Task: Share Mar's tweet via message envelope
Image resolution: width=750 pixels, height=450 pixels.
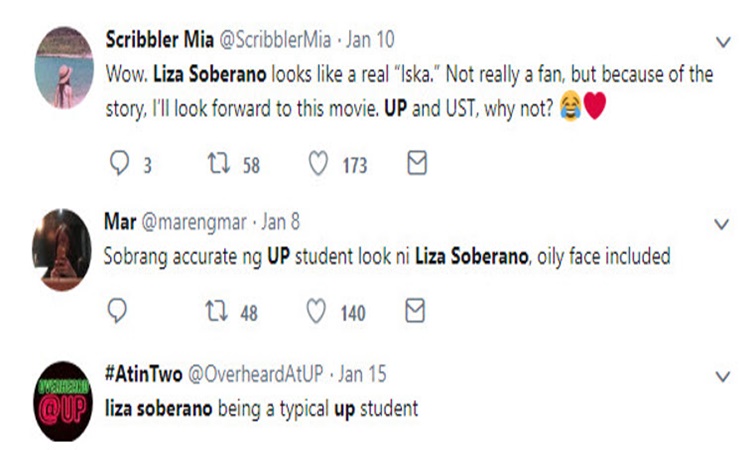Action: tap(415, 311)
